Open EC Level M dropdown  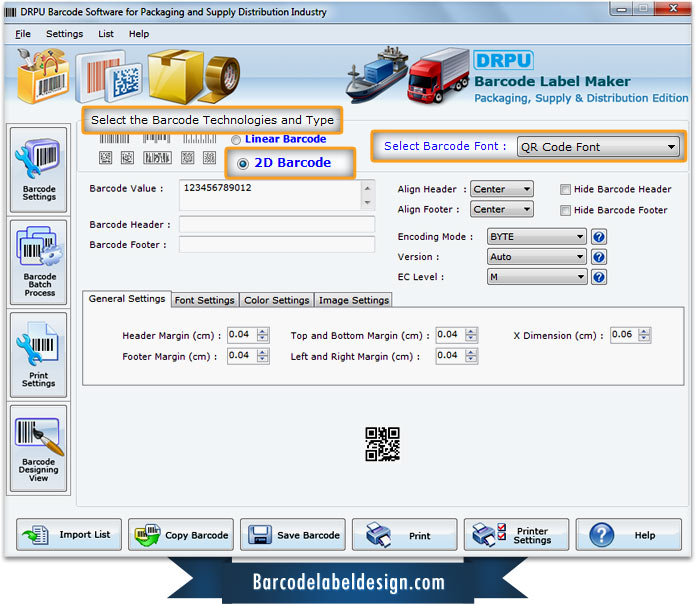point(536,277)
